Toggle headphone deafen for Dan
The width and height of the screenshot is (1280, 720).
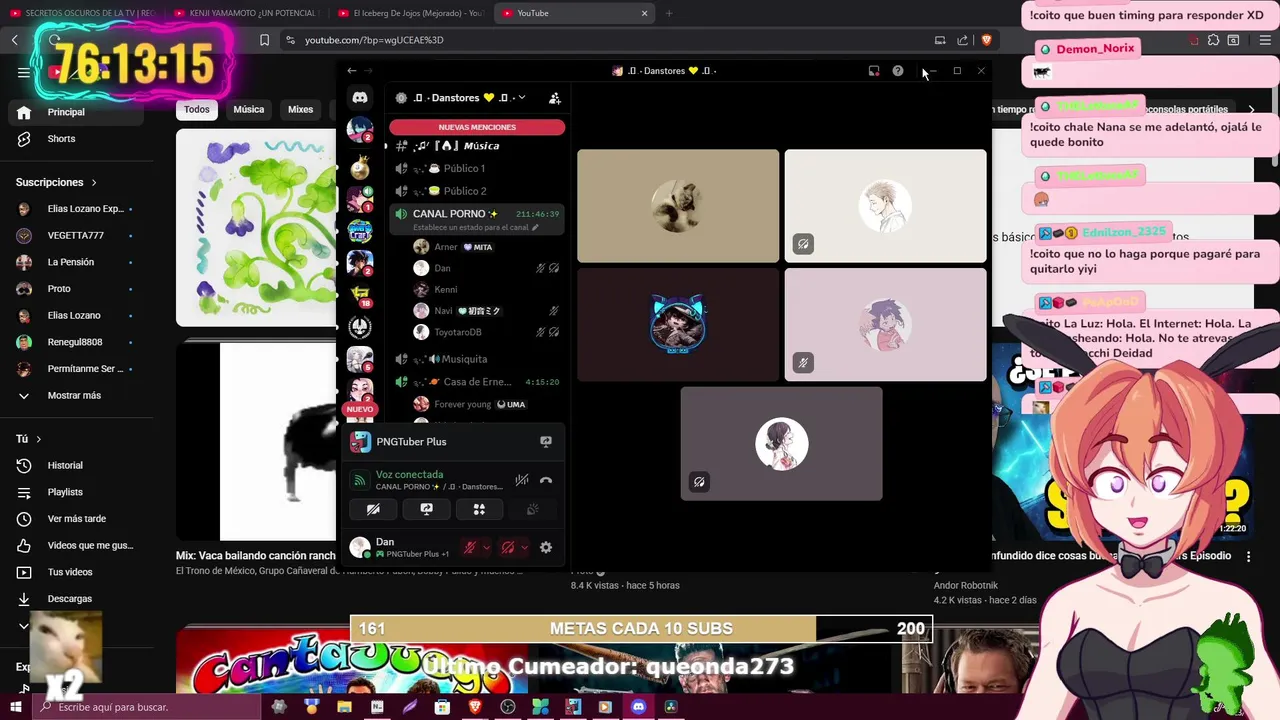pos(508,547)
